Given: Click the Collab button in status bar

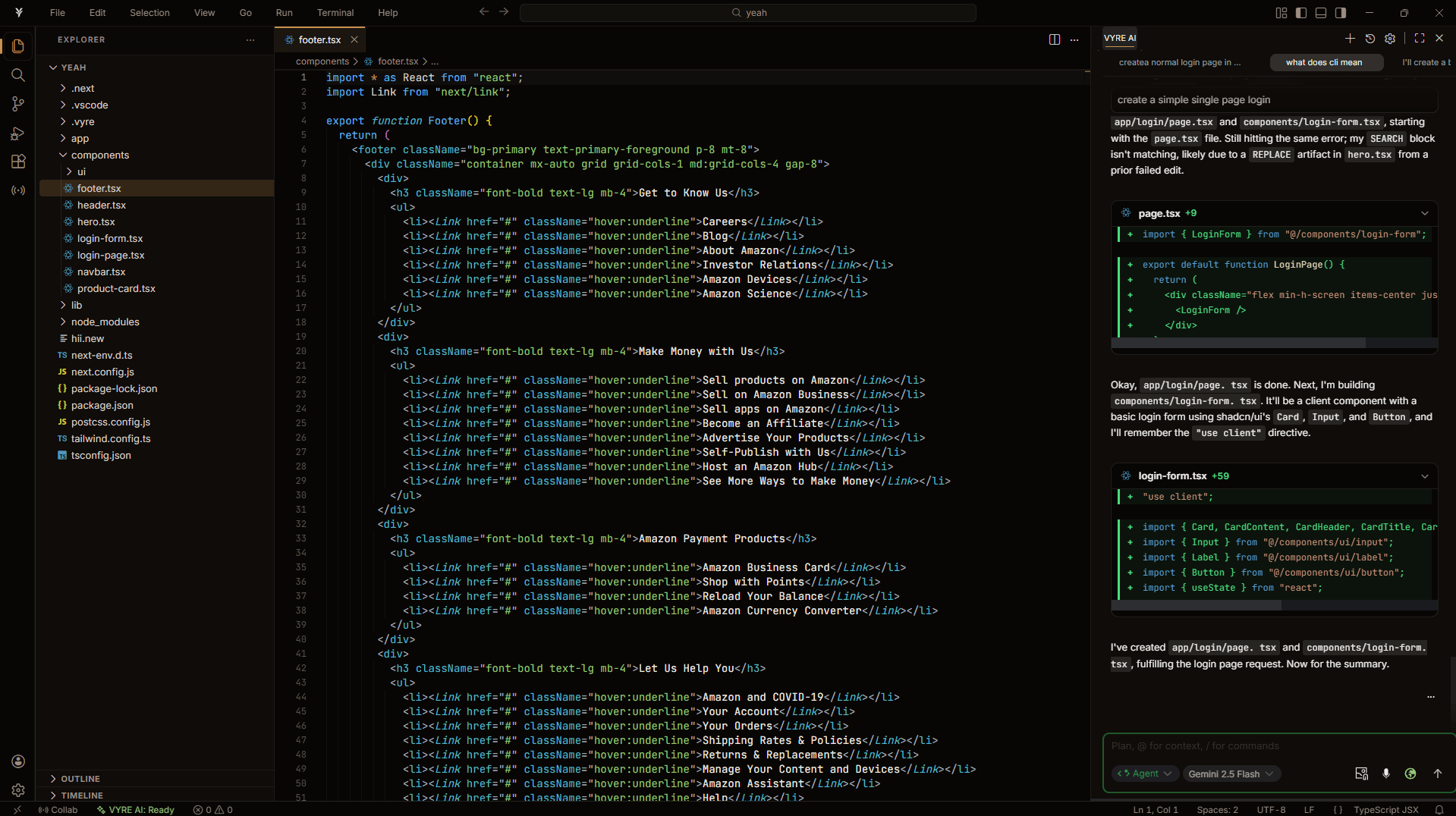Looking at the screenshot, I should coord(61,810).
